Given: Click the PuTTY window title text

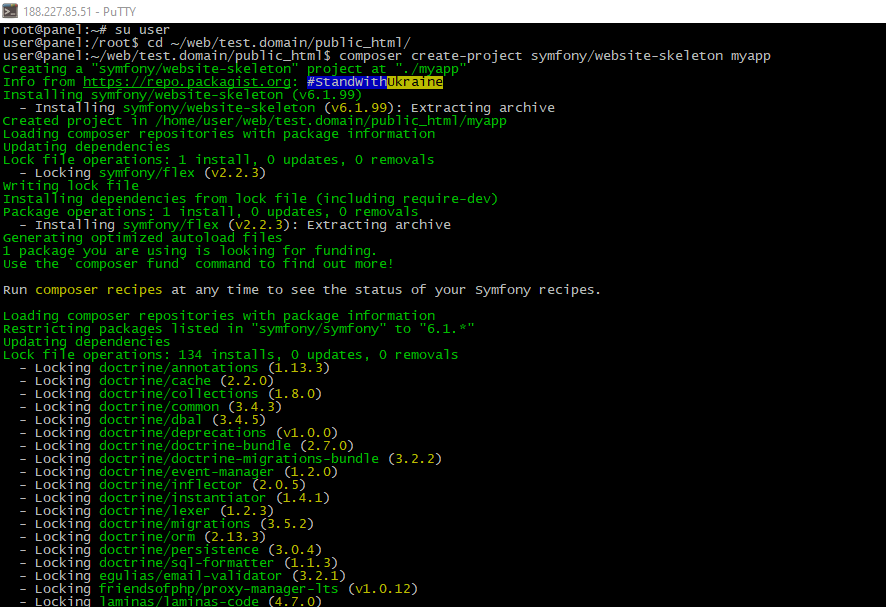Looking at the screenshot, I should (x=80, y=11).
